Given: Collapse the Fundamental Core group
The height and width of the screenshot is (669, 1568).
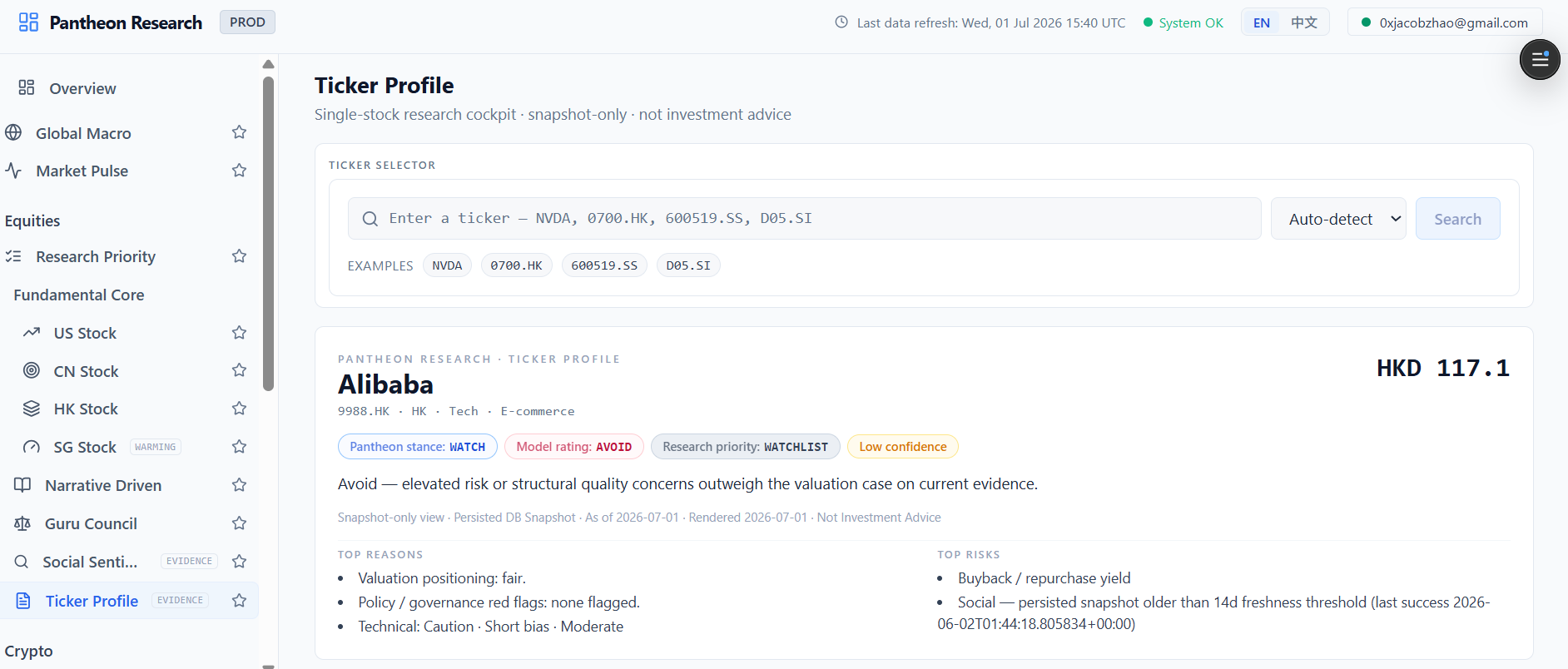Looking at the screenshot, I should [x=79, y=295].
